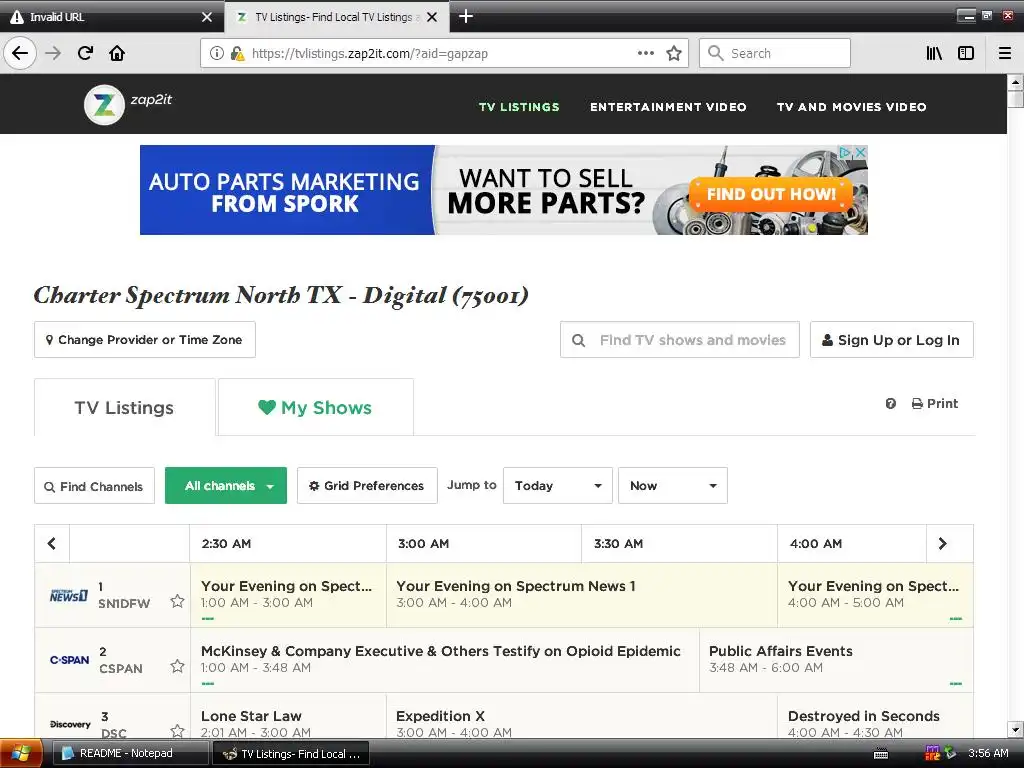Click the 3:56 AM system clock
The height and width of the screenshot is (768, 1024).
988,754
